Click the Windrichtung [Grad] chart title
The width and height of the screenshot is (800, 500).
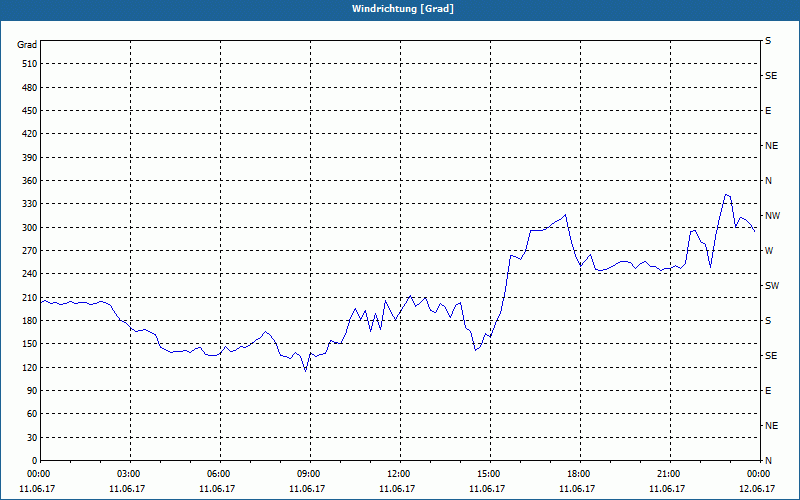(x=403, y=9)
